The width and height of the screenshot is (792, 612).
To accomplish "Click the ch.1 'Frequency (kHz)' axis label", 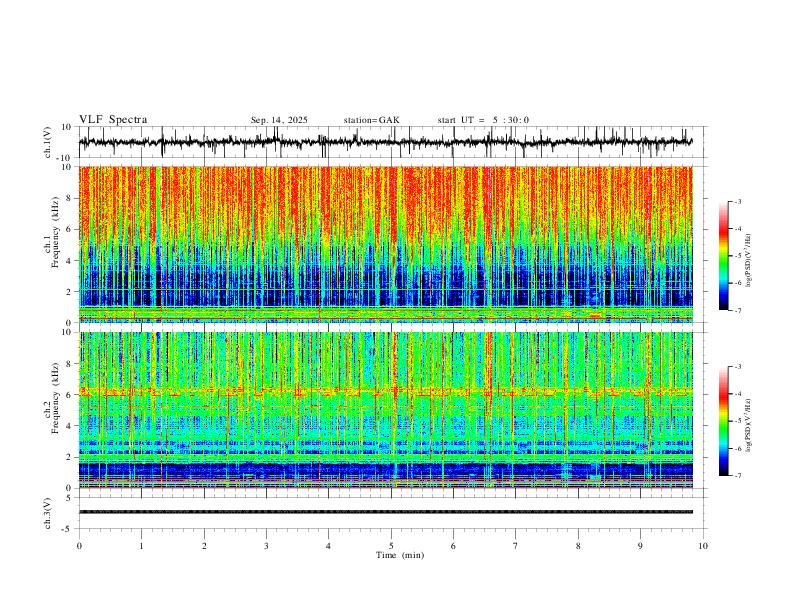I will click(x=56, y=232).
